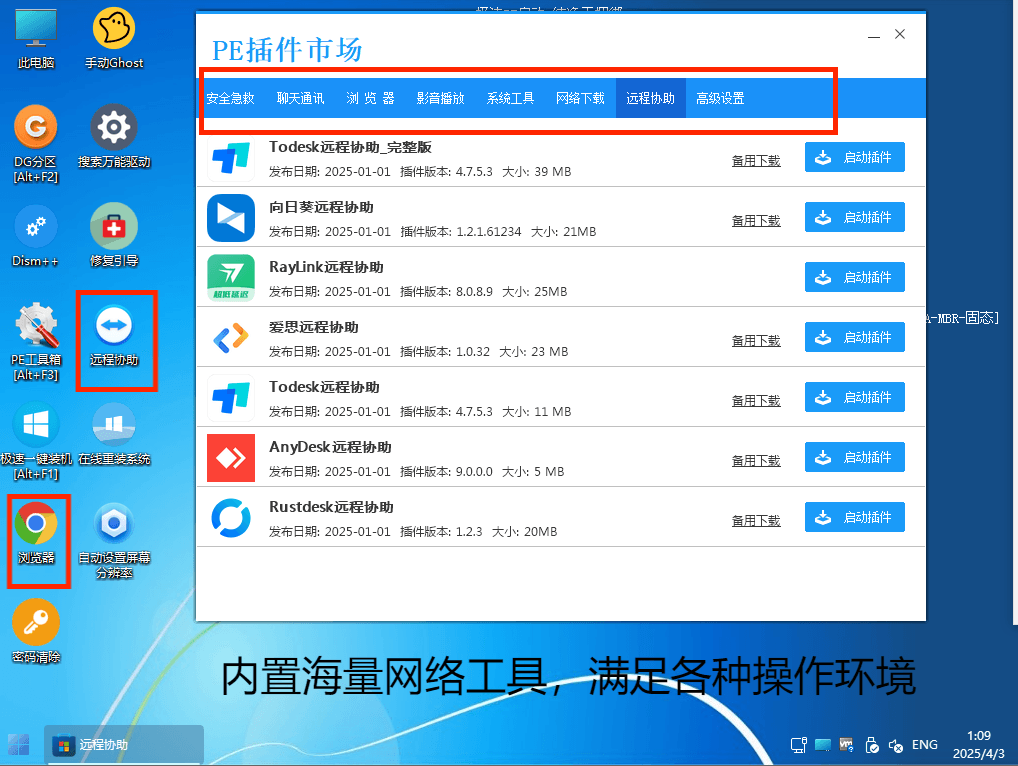
Task: Launch 自动设置屏幕分辨率 icon
Action: pos(114,540)
